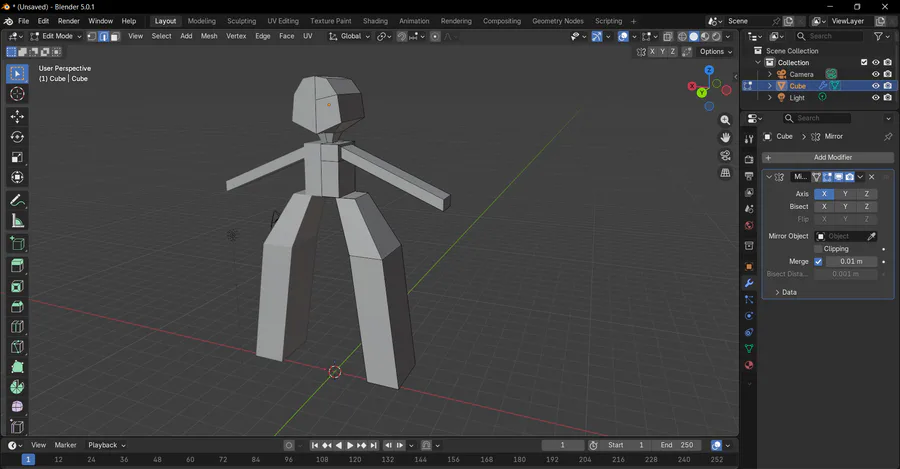This screenshot has height=469, width=900.
Task: Open the Mesh menu
Action: click(209, 36)
